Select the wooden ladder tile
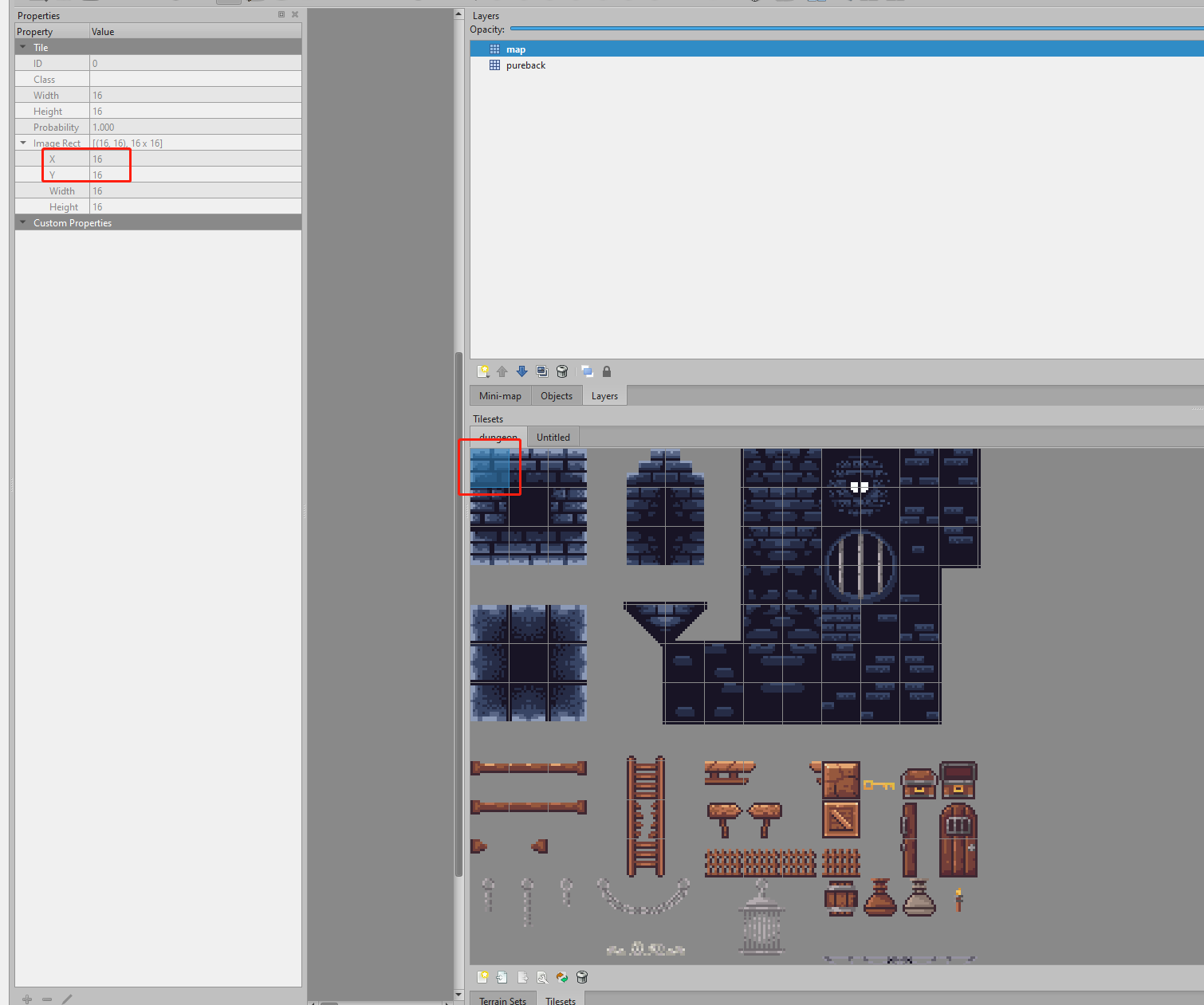The height and width of the screenshot is (1005, 1204). pos(646,816)
